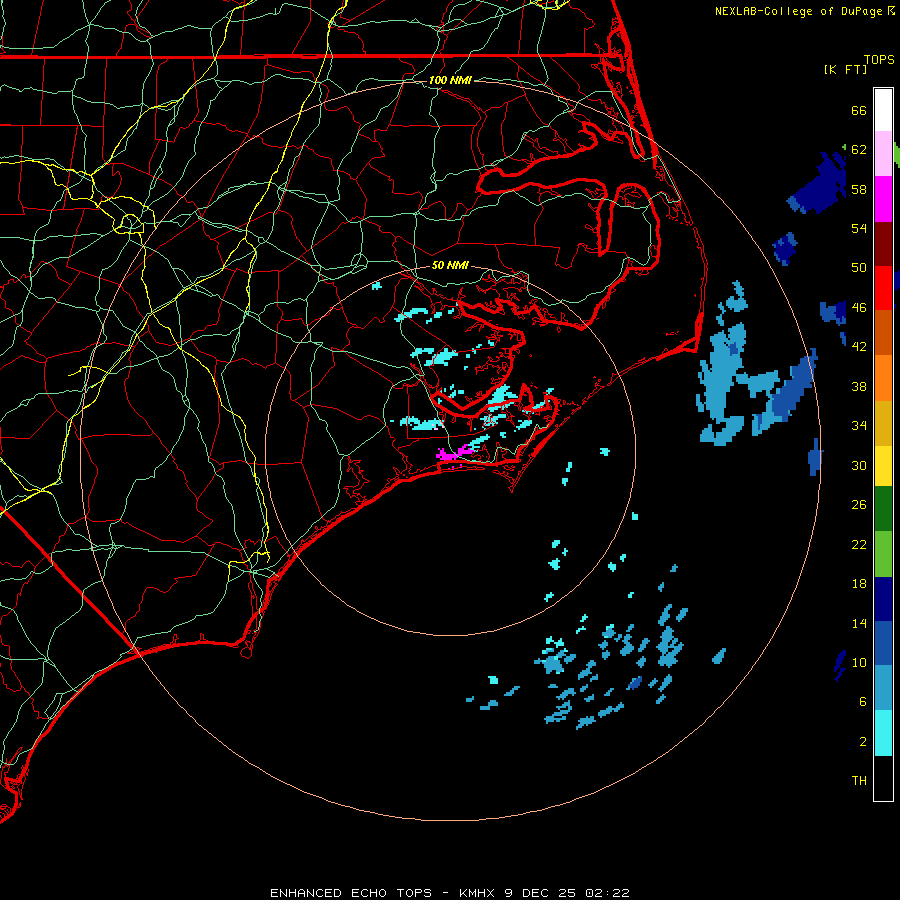Pick the white swatch in the color scale

pyautogui.click(x=883, y=110)
